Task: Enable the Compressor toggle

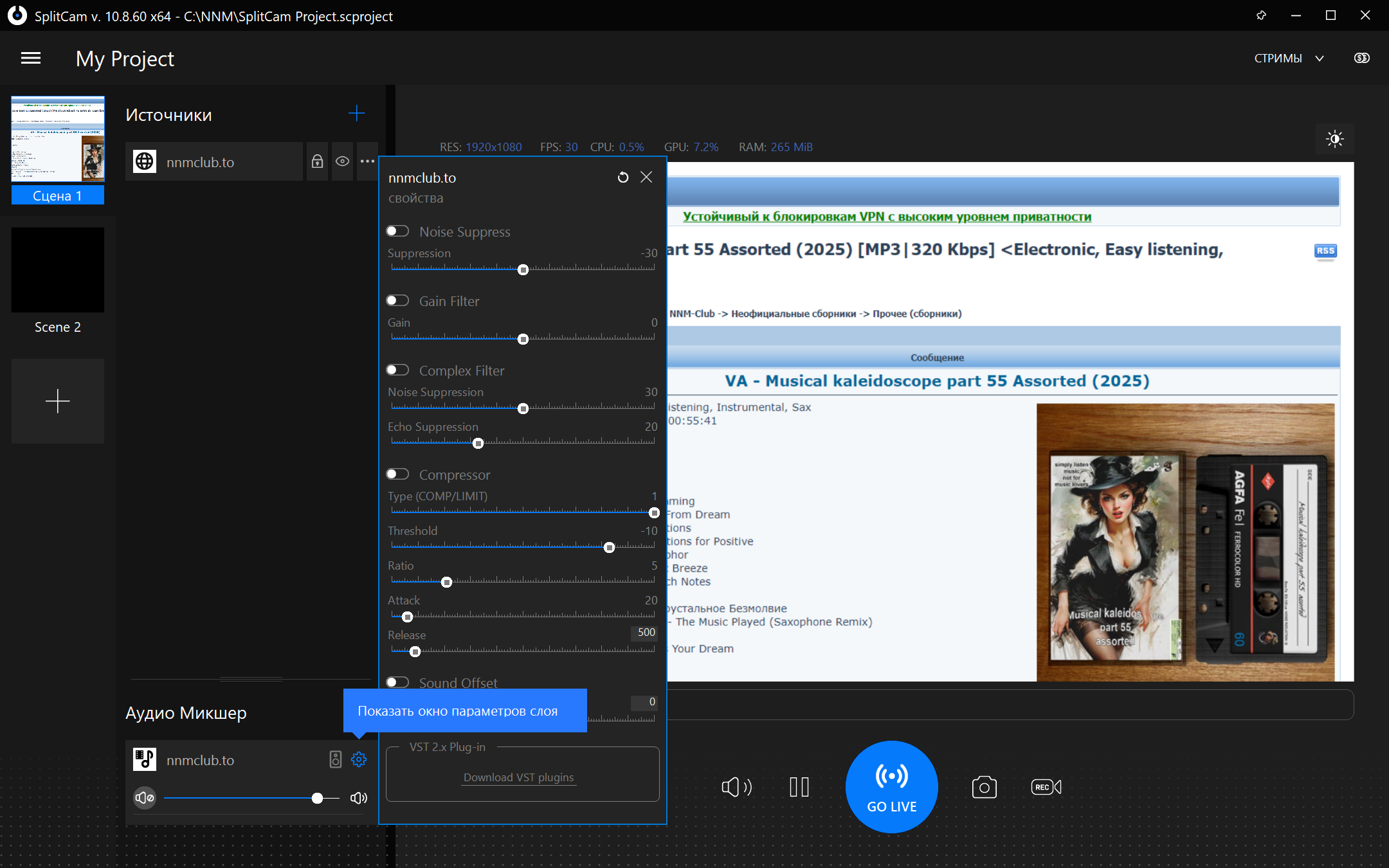Action: [x=398, y=475]
